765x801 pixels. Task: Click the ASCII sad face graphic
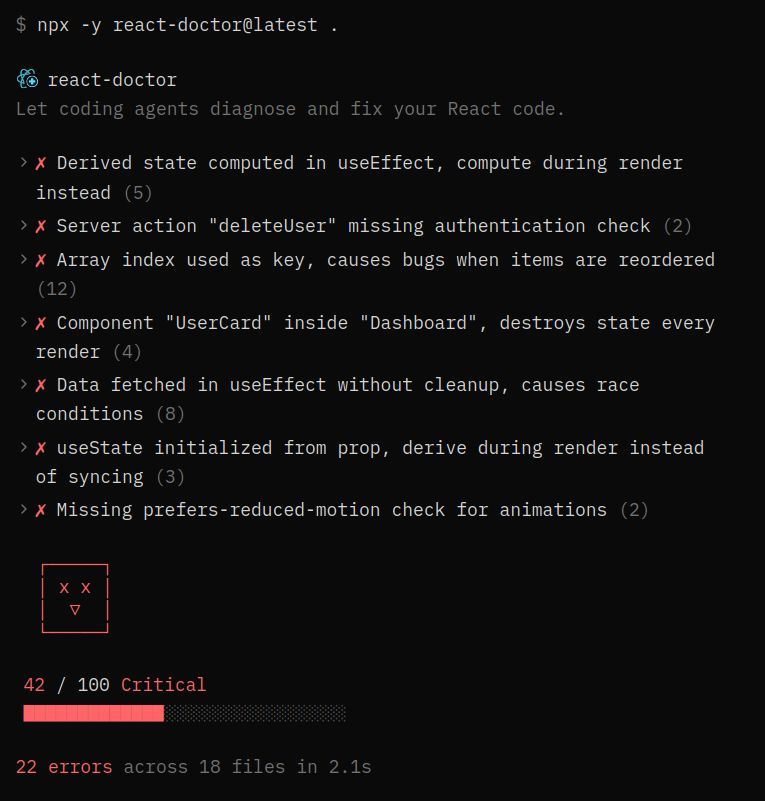pyautogui.click(x=75, y=598)
